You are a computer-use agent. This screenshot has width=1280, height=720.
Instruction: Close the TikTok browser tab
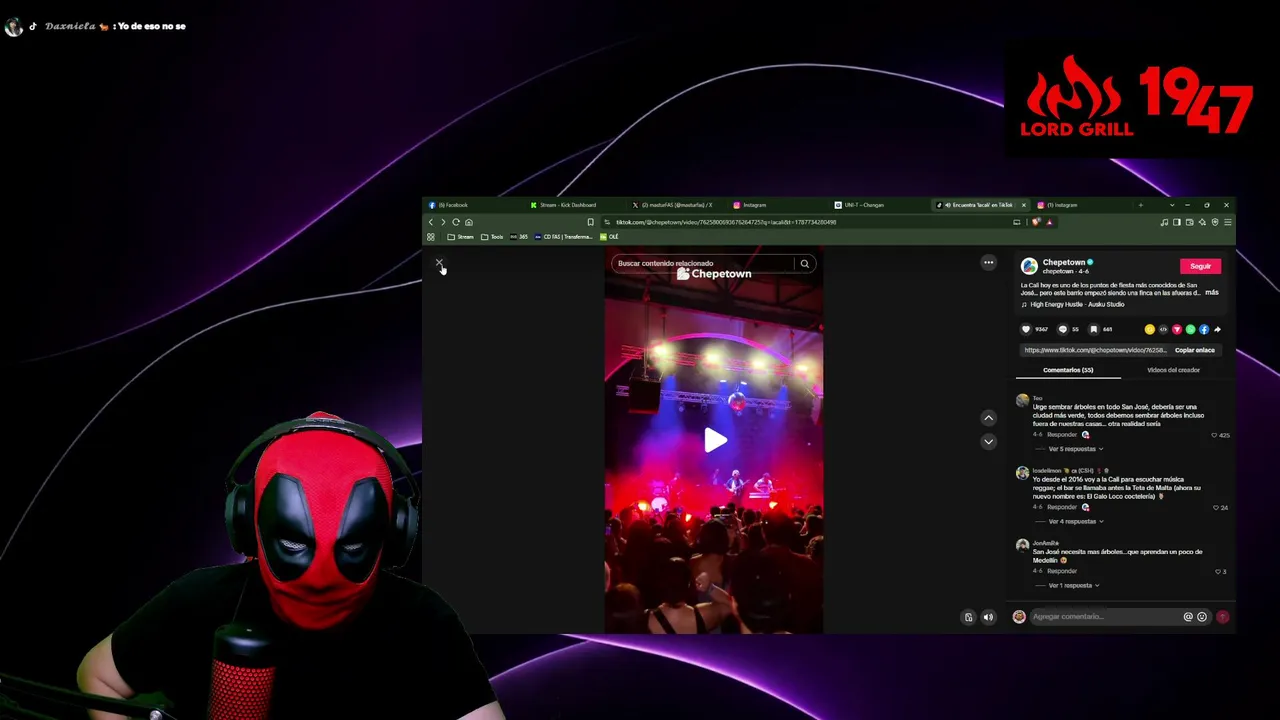[1023, 205]
